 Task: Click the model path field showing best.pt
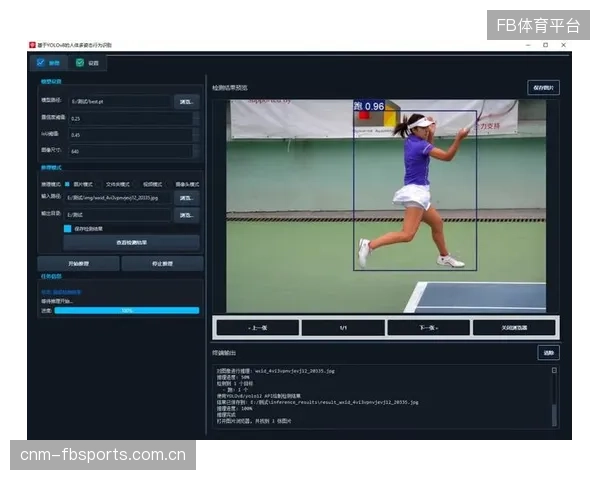point(119,101)
